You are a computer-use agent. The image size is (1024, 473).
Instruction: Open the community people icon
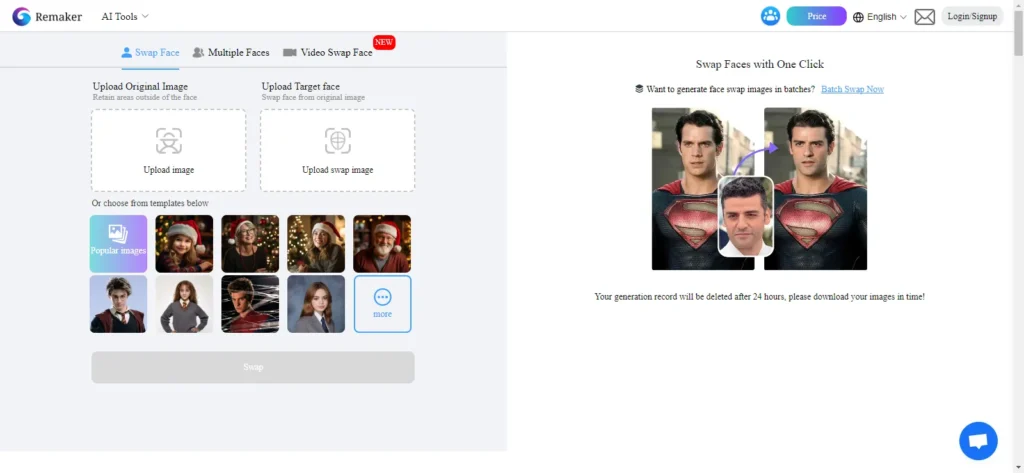coord(770,16)
